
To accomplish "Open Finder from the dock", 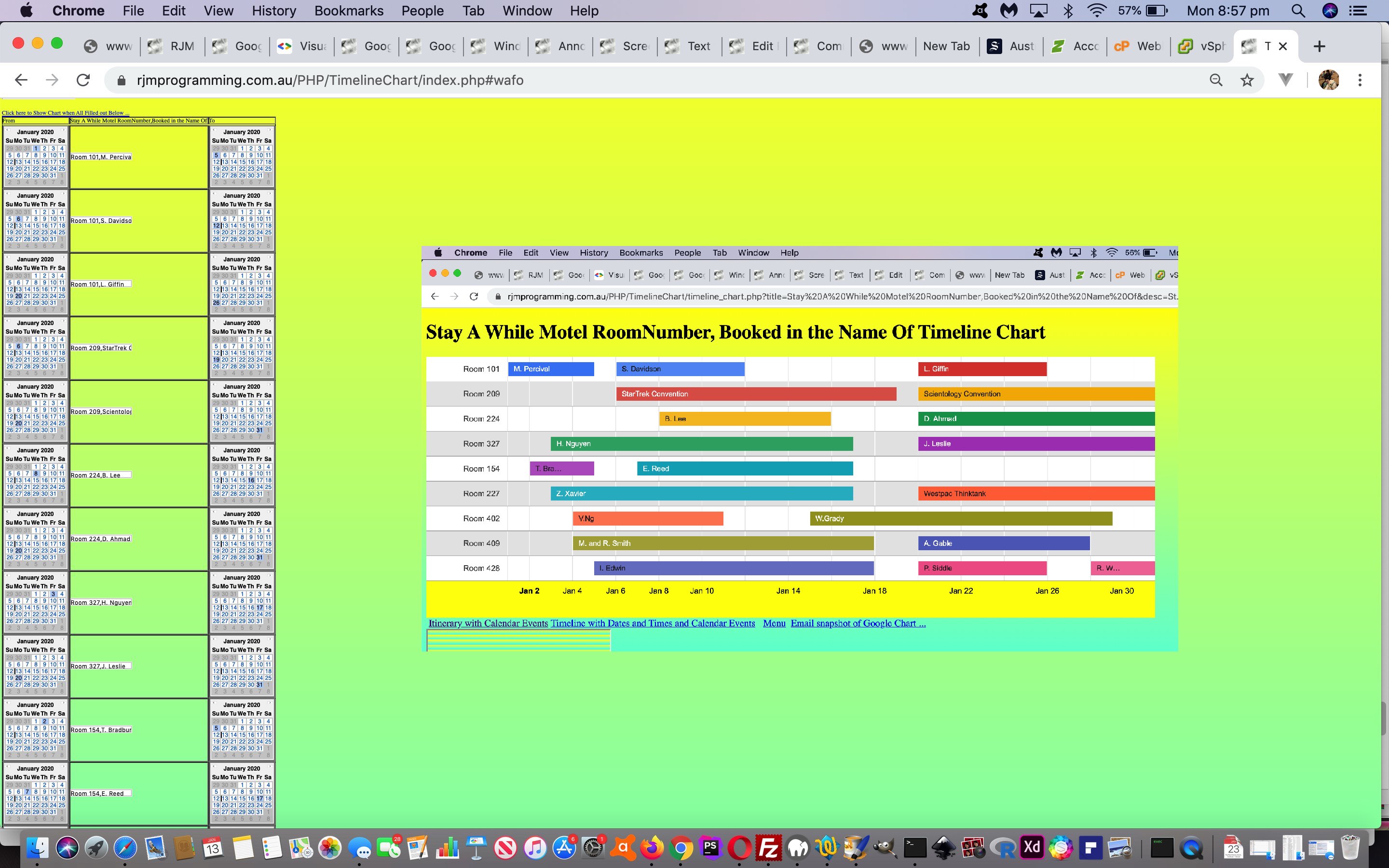I will [38, 848].
